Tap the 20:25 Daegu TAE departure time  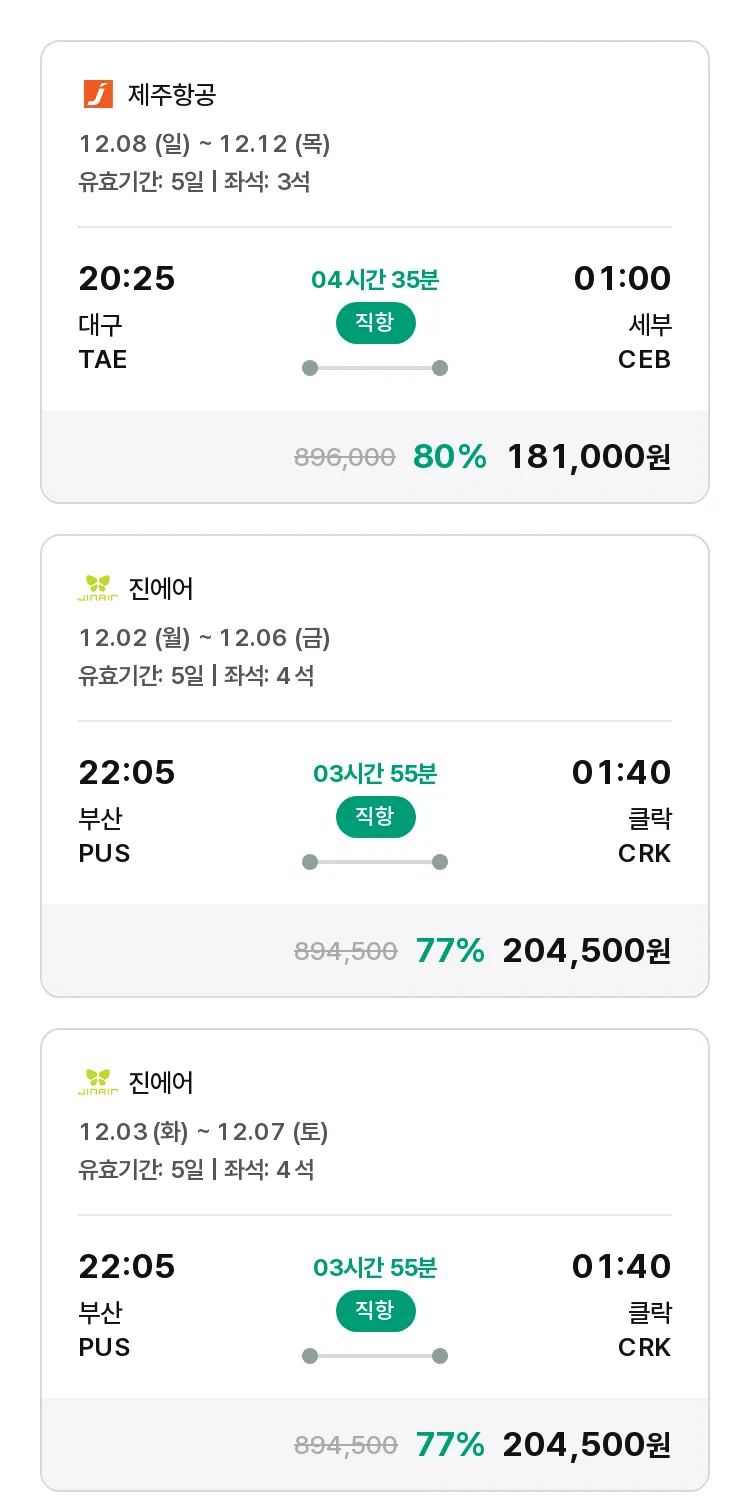(x=127, y=278)
